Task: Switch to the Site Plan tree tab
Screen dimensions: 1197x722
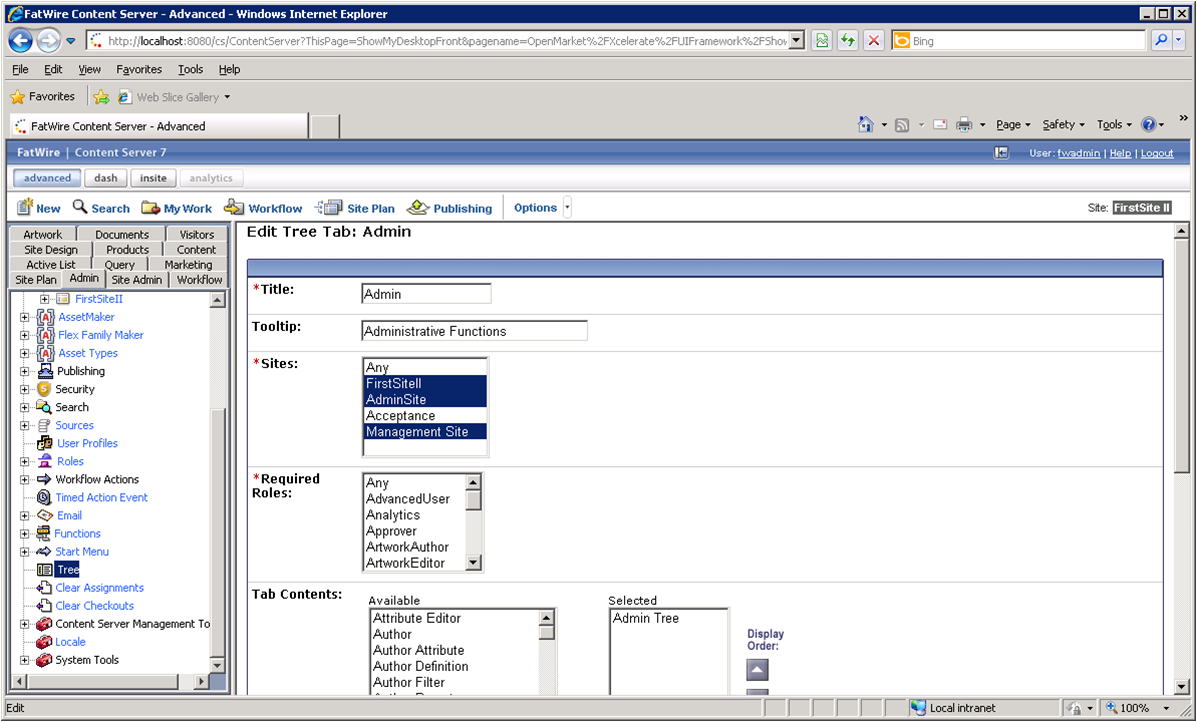Action: 36,280
